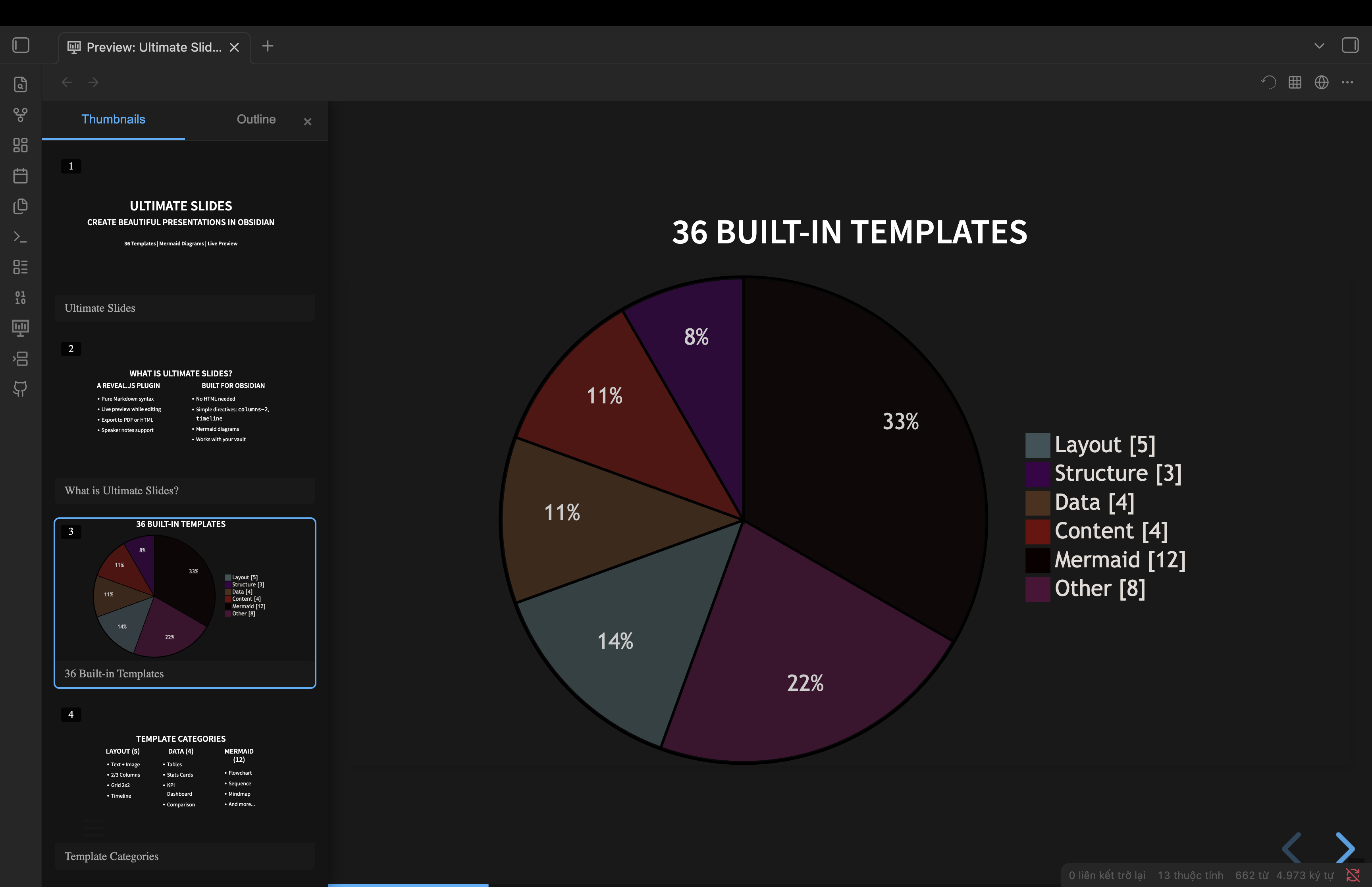This screenshot has width=1372, height=887.
Task: Open the calendar ribbon icon
Action: coord(21,175)
